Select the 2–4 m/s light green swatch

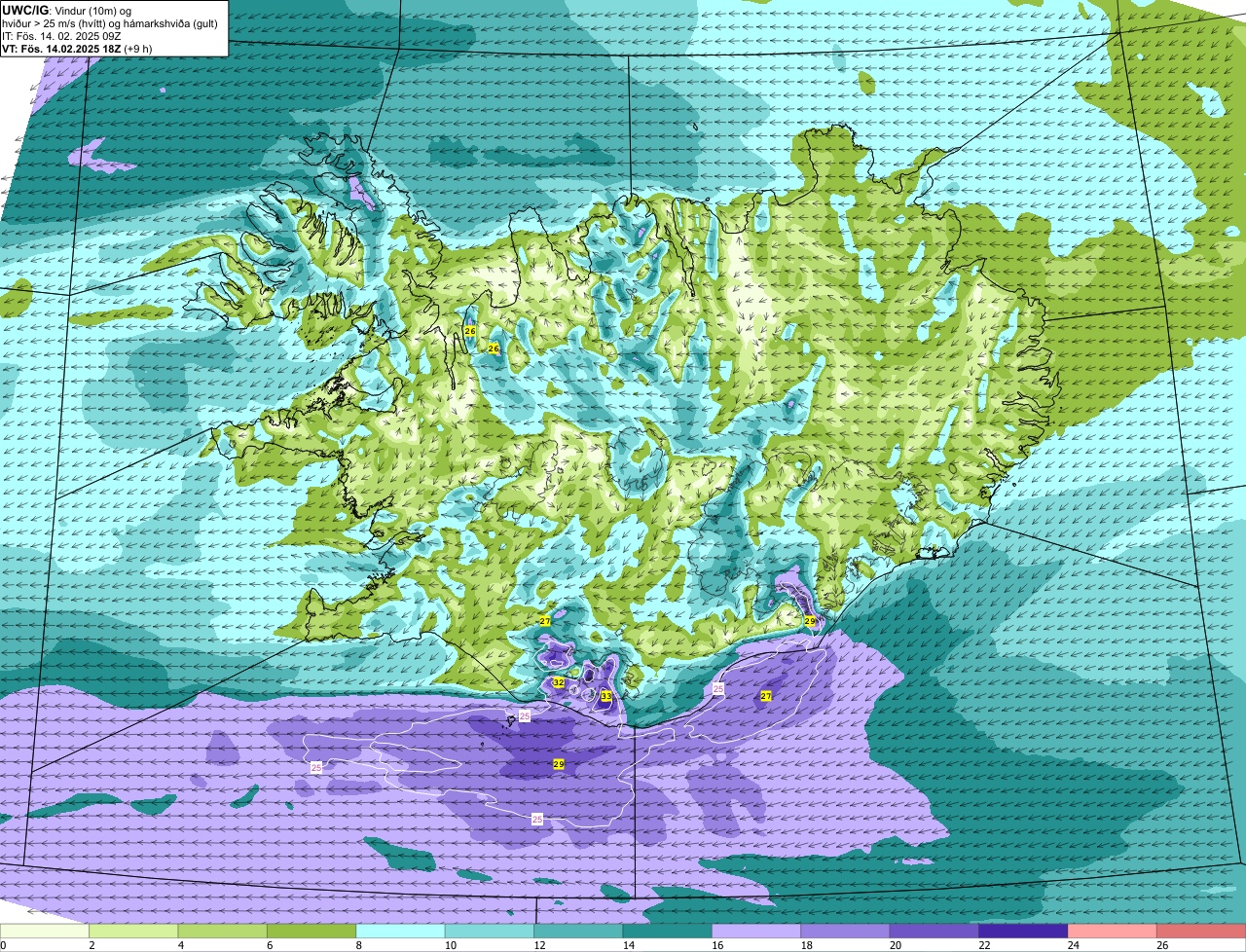(133, 932)
